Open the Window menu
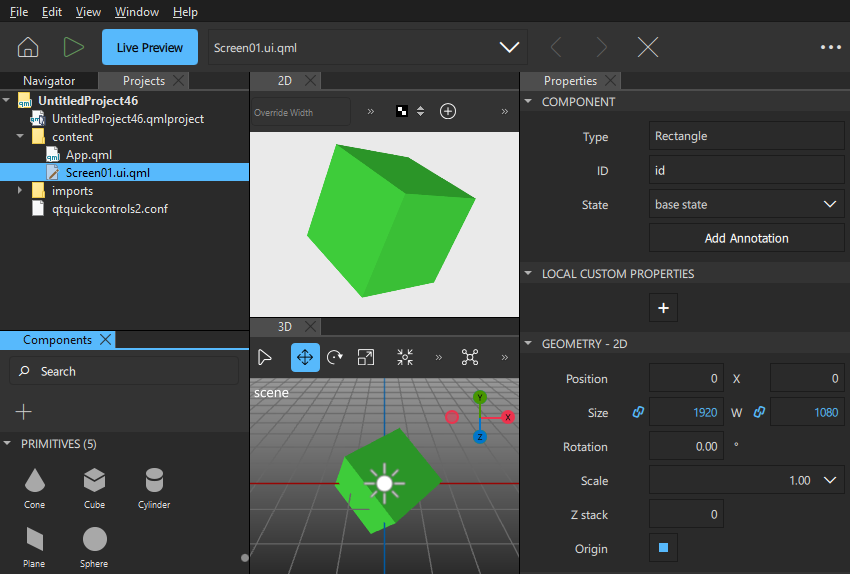This screenshot has height=574, width=850. 136,12
